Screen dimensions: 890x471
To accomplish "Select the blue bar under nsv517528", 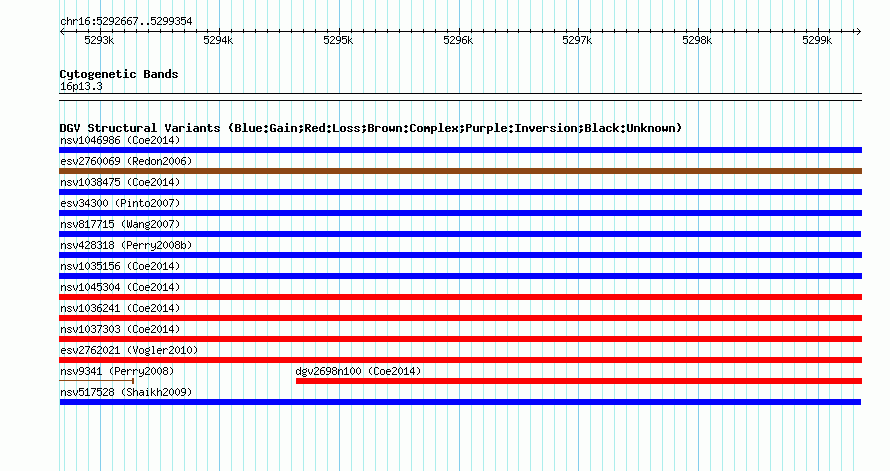I will coord(460,402).
